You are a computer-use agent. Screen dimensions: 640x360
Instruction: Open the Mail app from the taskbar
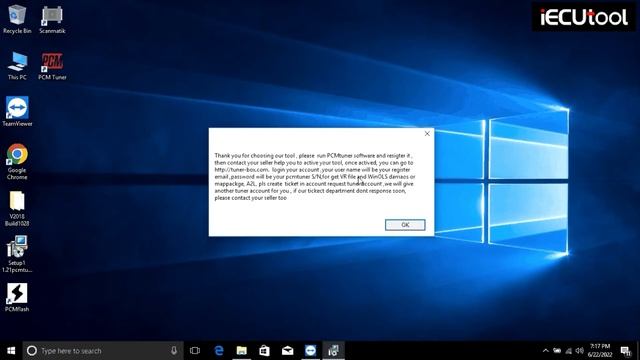[x=287, y=351]
